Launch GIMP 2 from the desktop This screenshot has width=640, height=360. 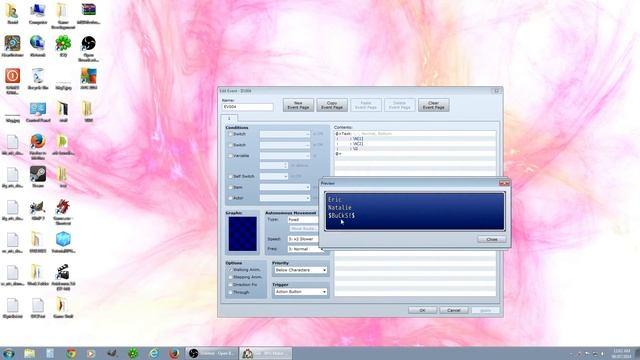[38, 209]
